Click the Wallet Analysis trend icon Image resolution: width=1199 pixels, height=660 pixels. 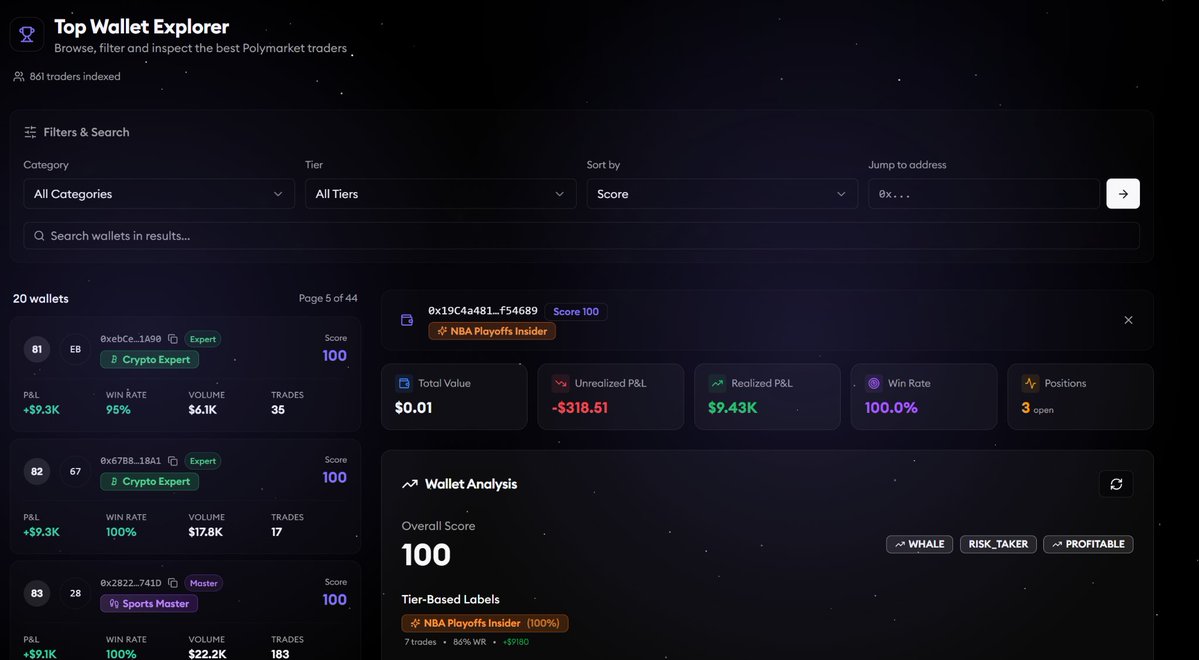[410, 484]
